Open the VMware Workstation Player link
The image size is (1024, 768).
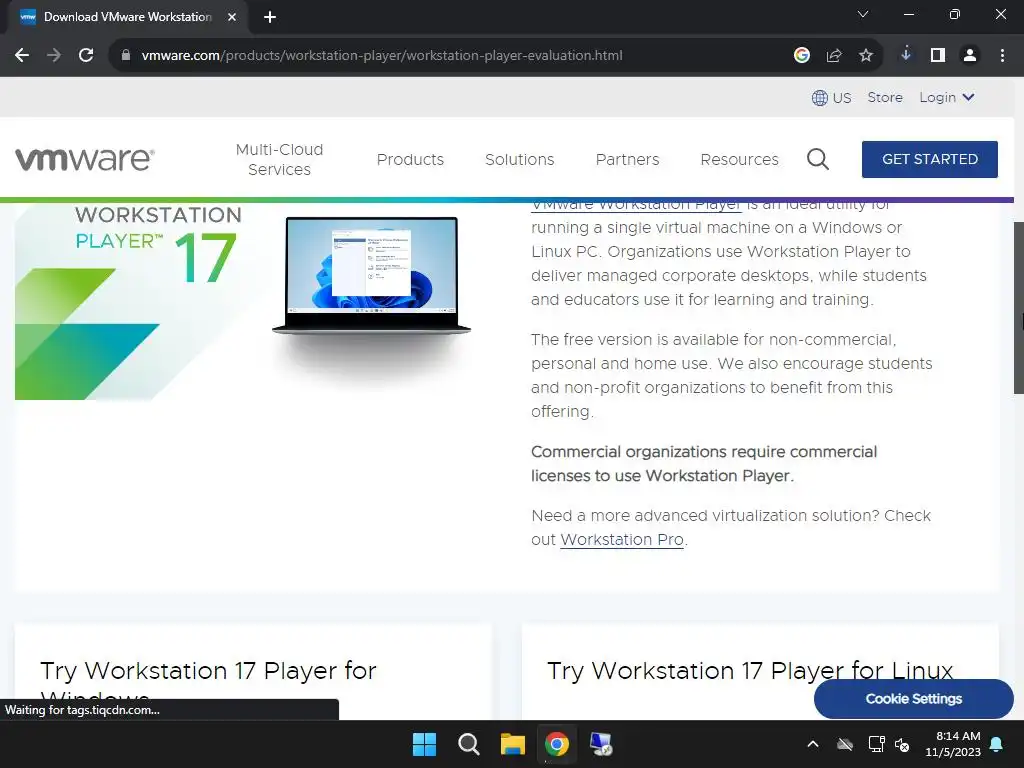point(636,205)
